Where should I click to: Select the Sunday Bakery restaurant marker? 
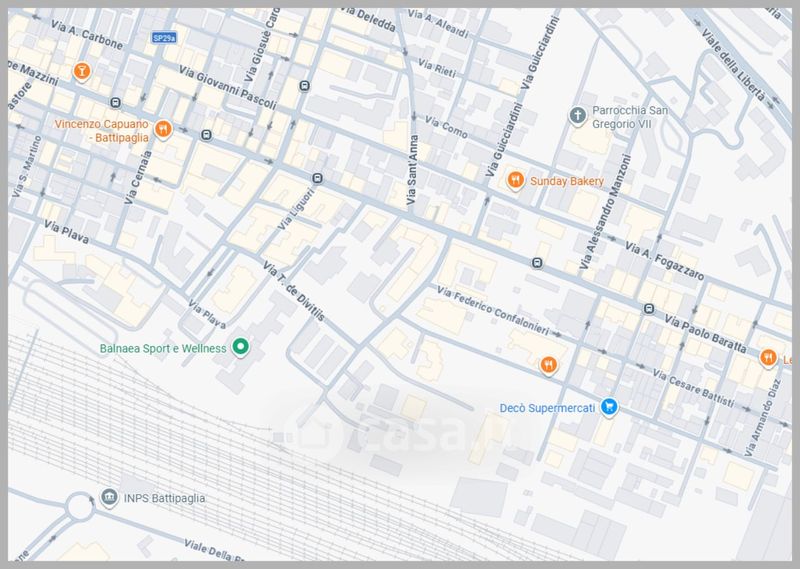coord(515,180)
